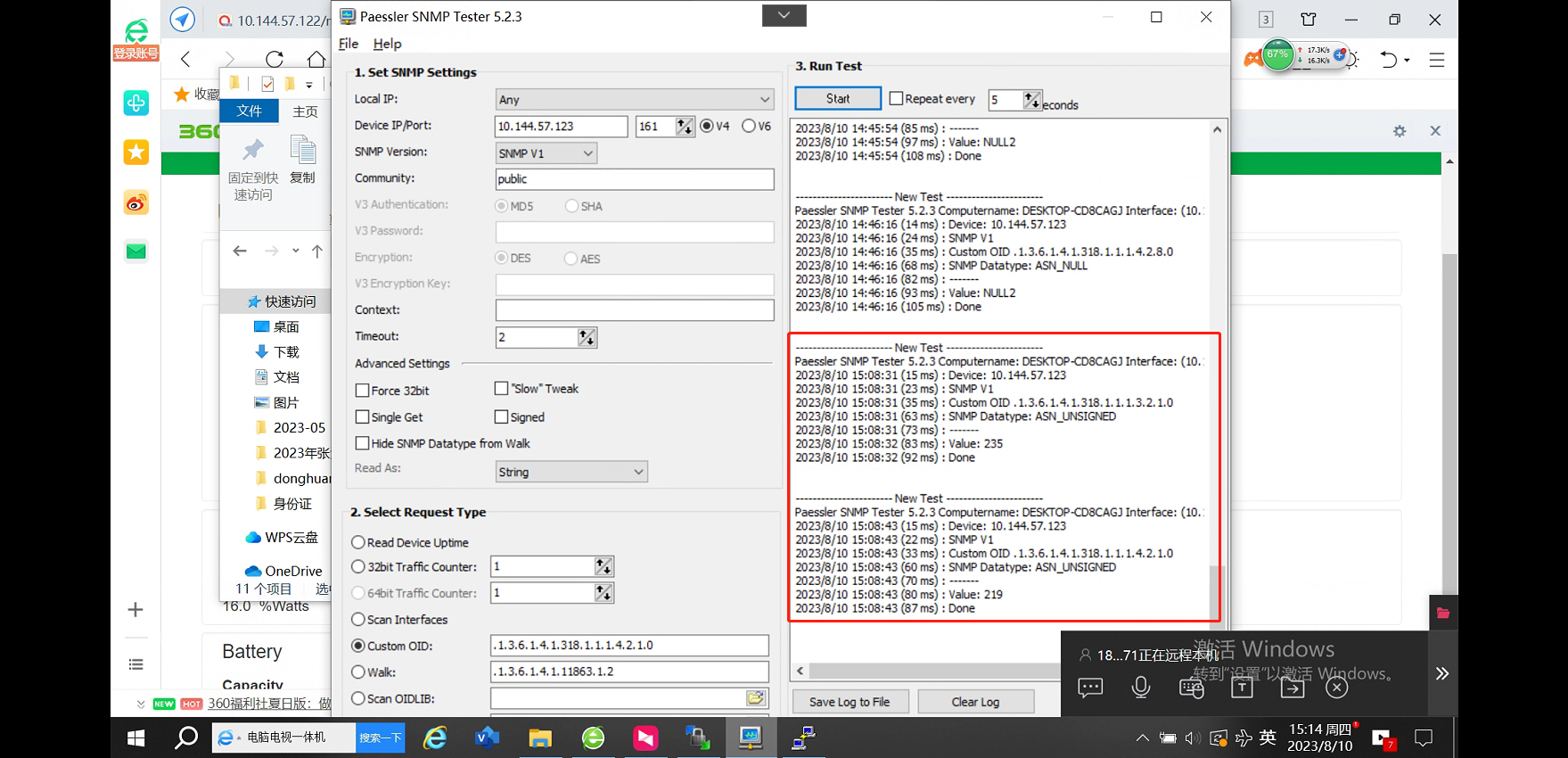
Task: Open the Weibo sidebar icon
Action: click(x=135, y=202)
